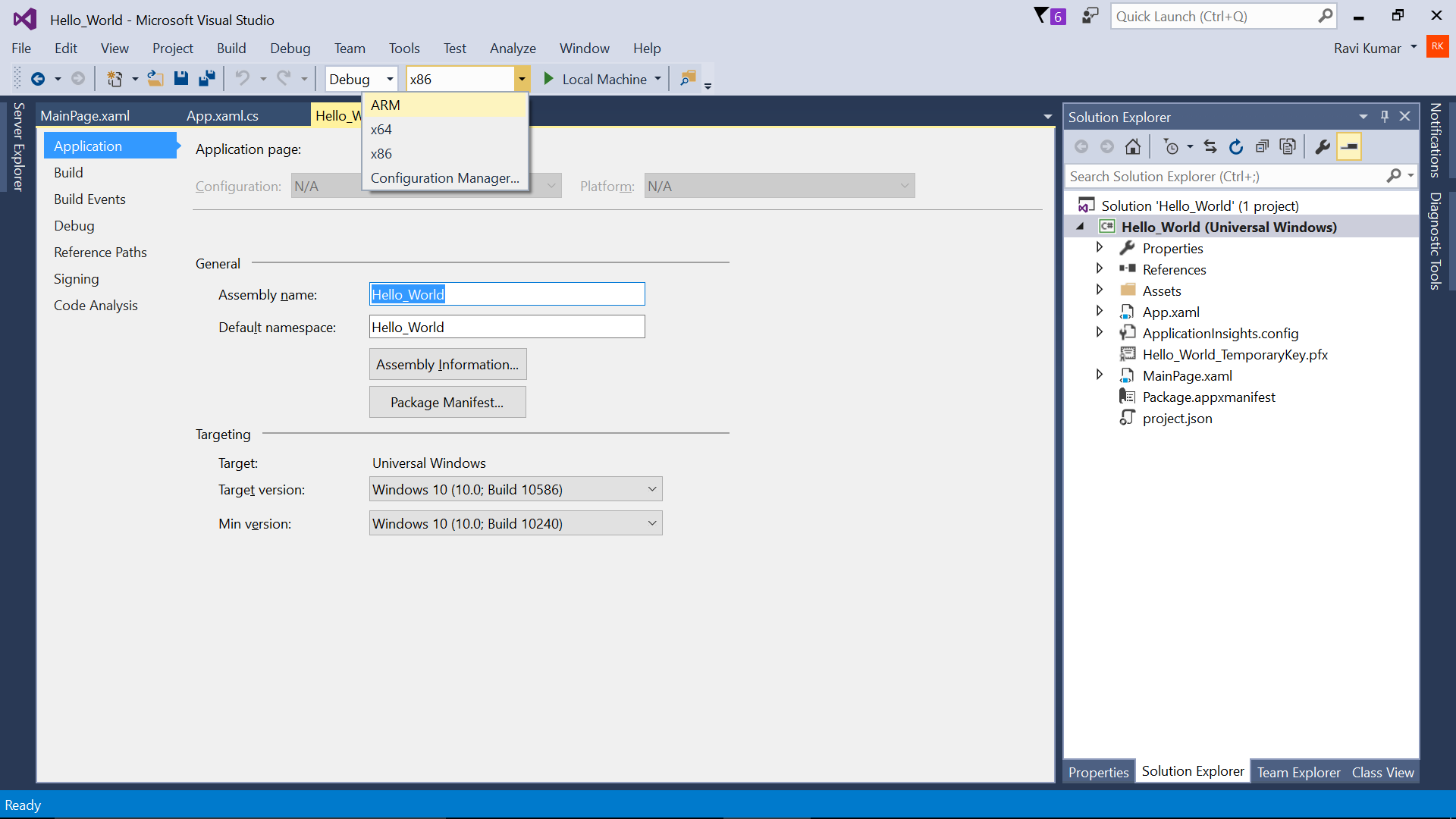Choose Configuration Manager... option
Screen dimensions: 1456x819
click(446, 178)
